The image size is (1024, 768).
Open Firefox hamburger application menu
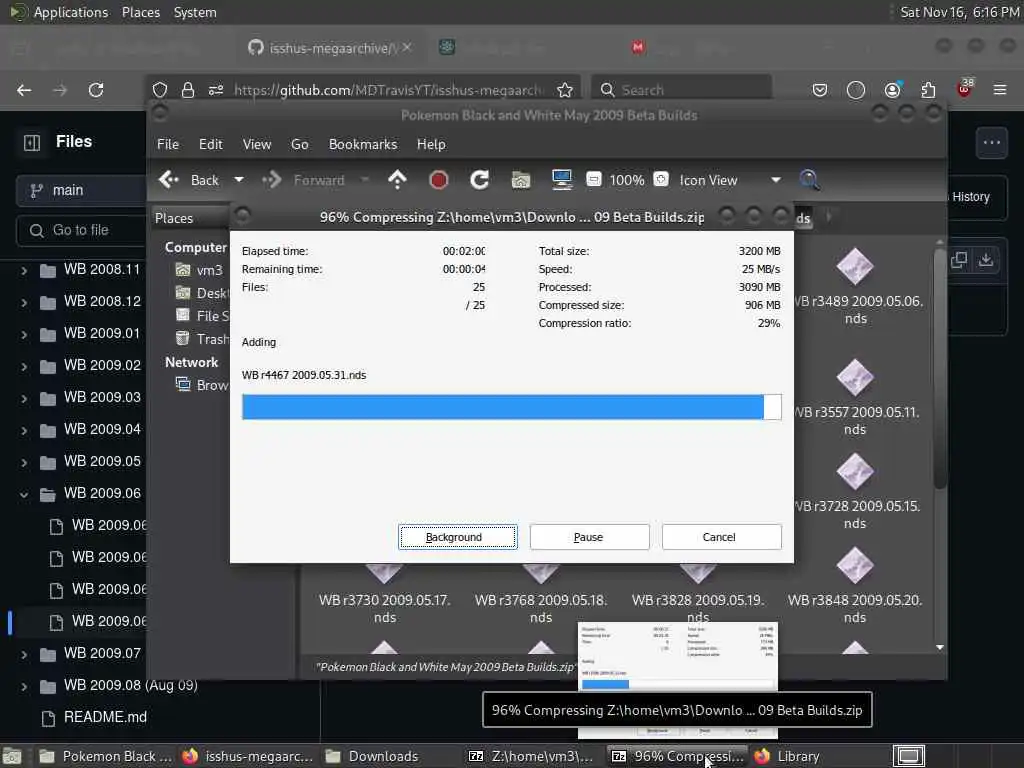(x=1000, y=90)
